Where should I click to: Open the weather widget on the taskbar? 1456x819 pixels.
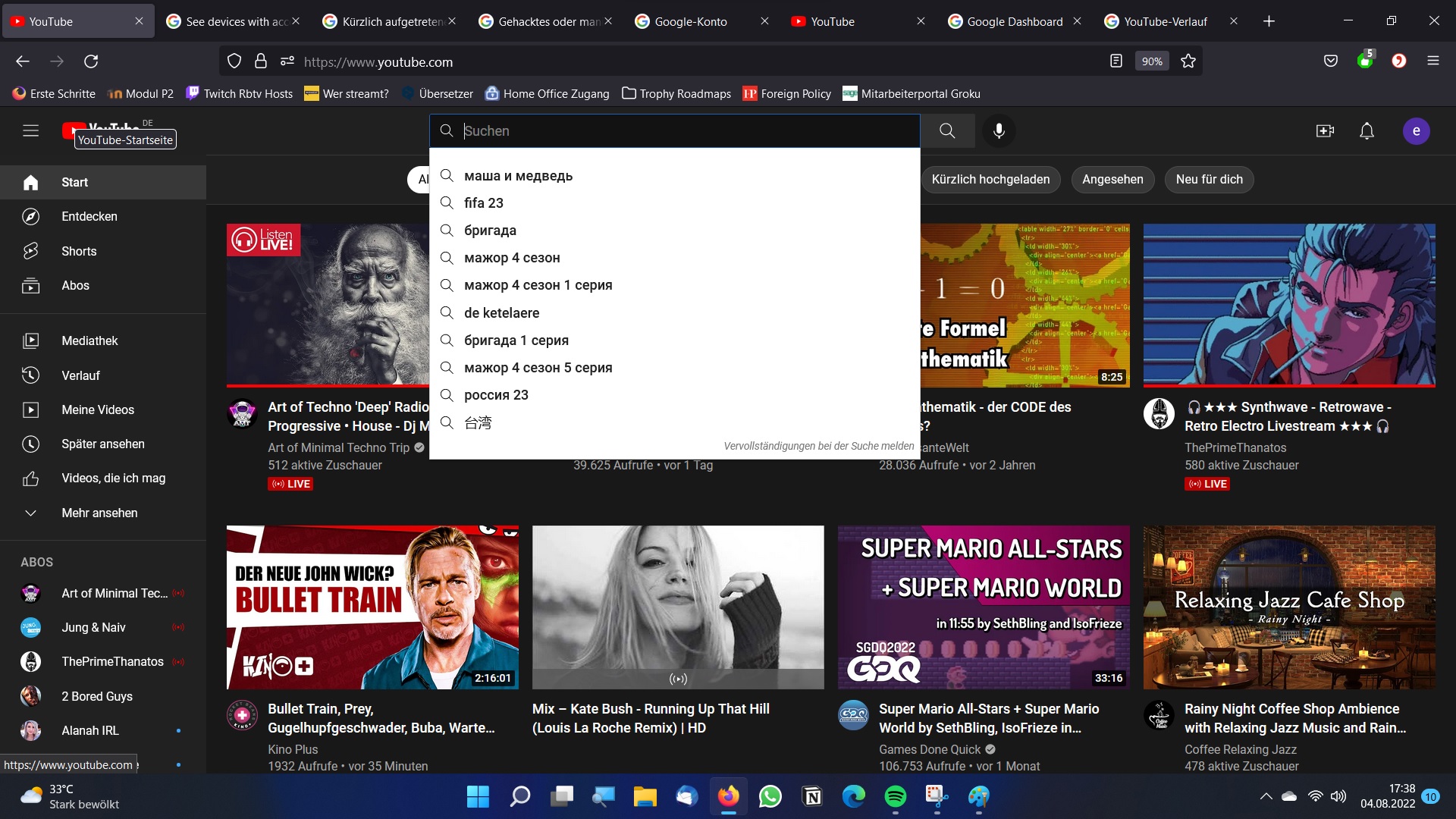(70, 796)
